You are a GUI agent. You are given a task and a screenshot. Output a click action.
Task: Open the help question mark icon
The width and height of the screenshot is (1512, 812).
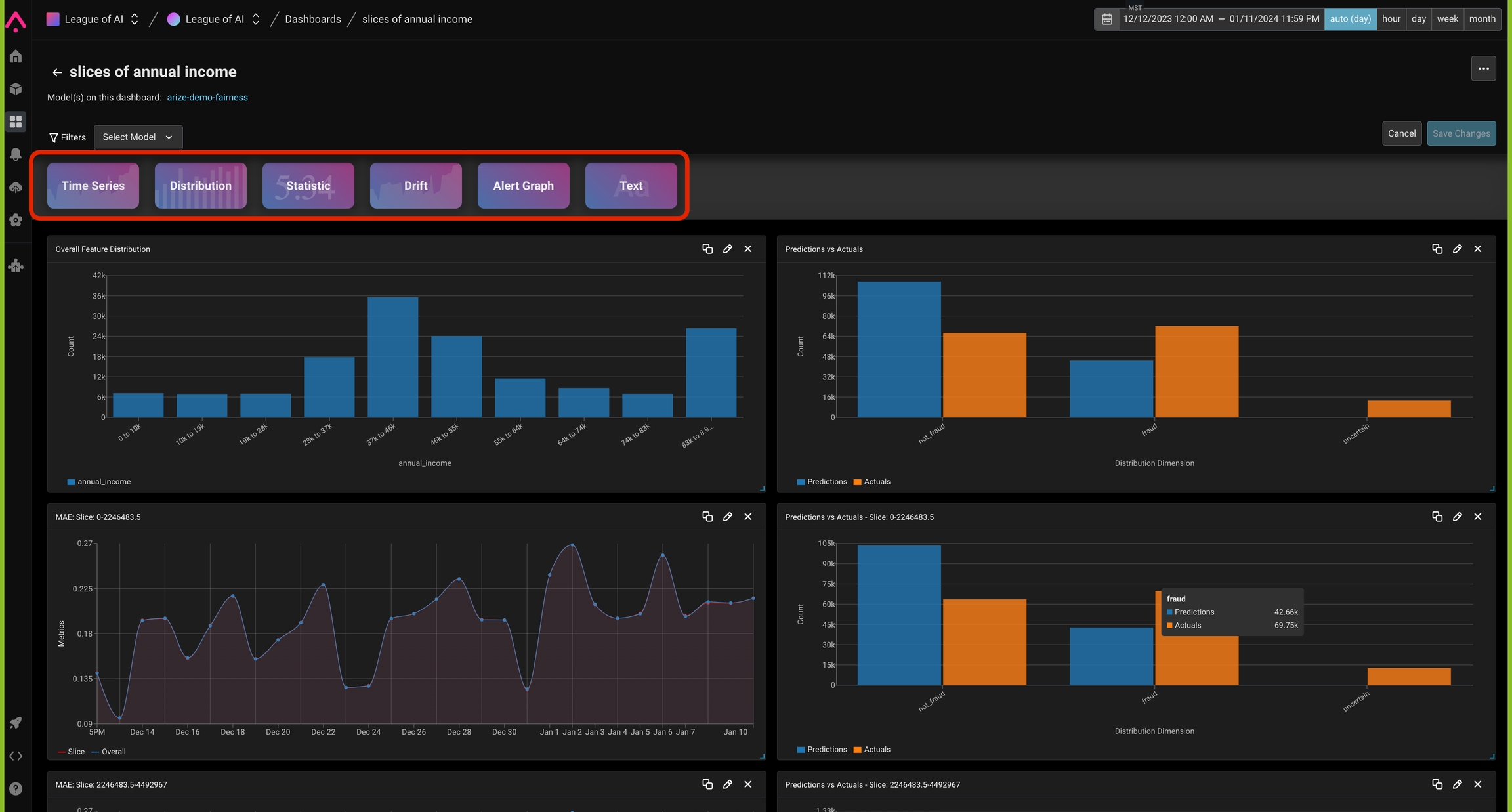click(x=16, y=788)
